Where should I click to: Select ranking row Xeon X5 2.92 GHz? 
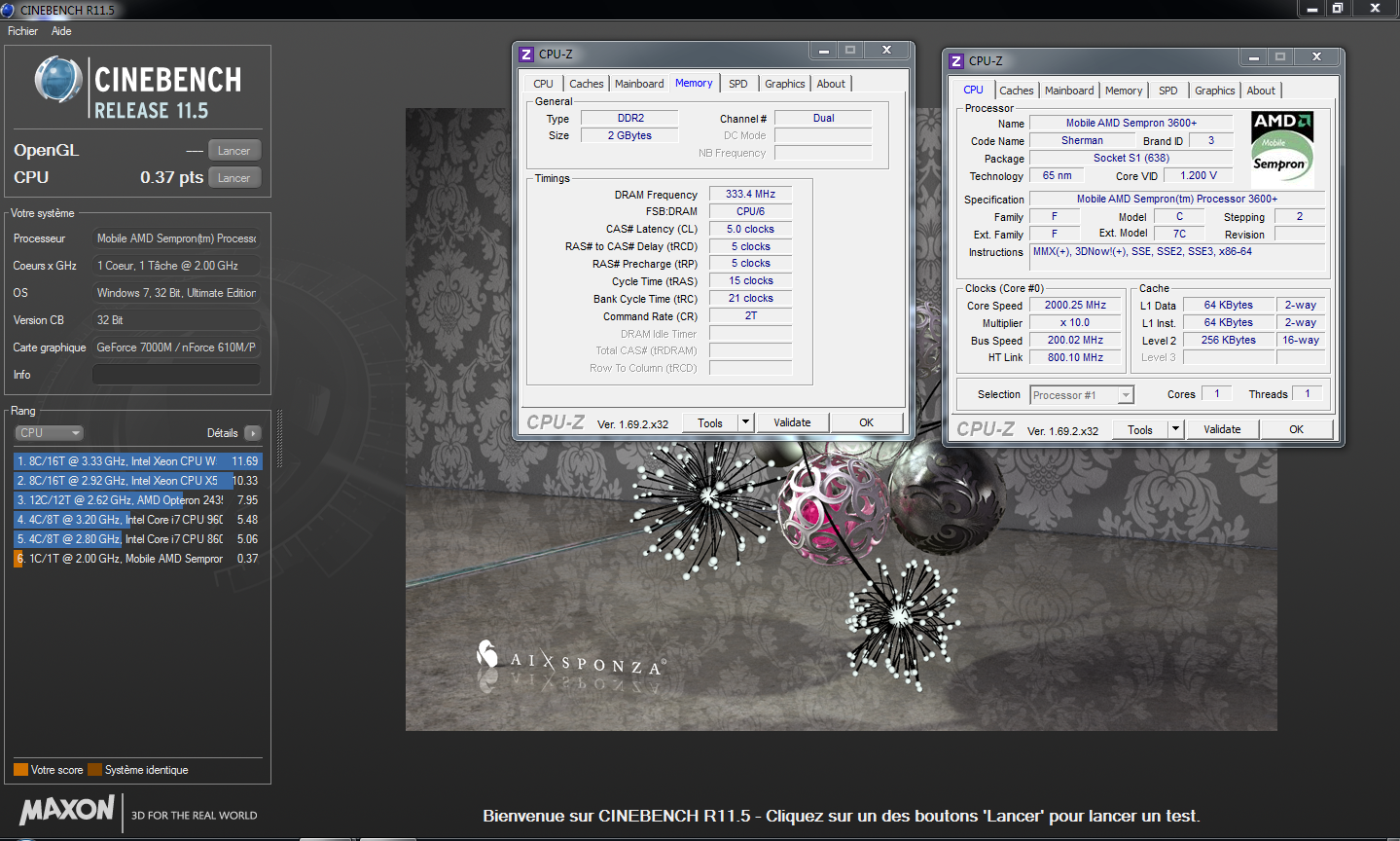(x=137, y=481)
